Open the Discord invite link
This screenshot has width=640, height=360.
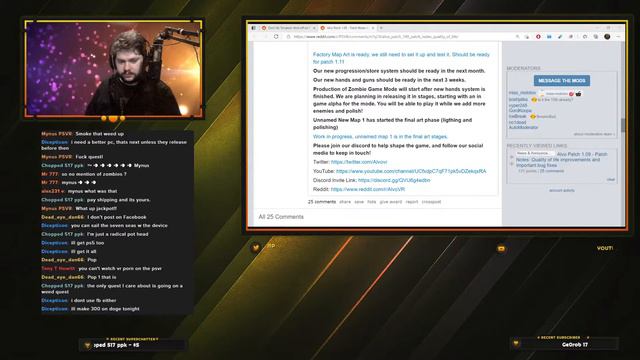point(394,180)
